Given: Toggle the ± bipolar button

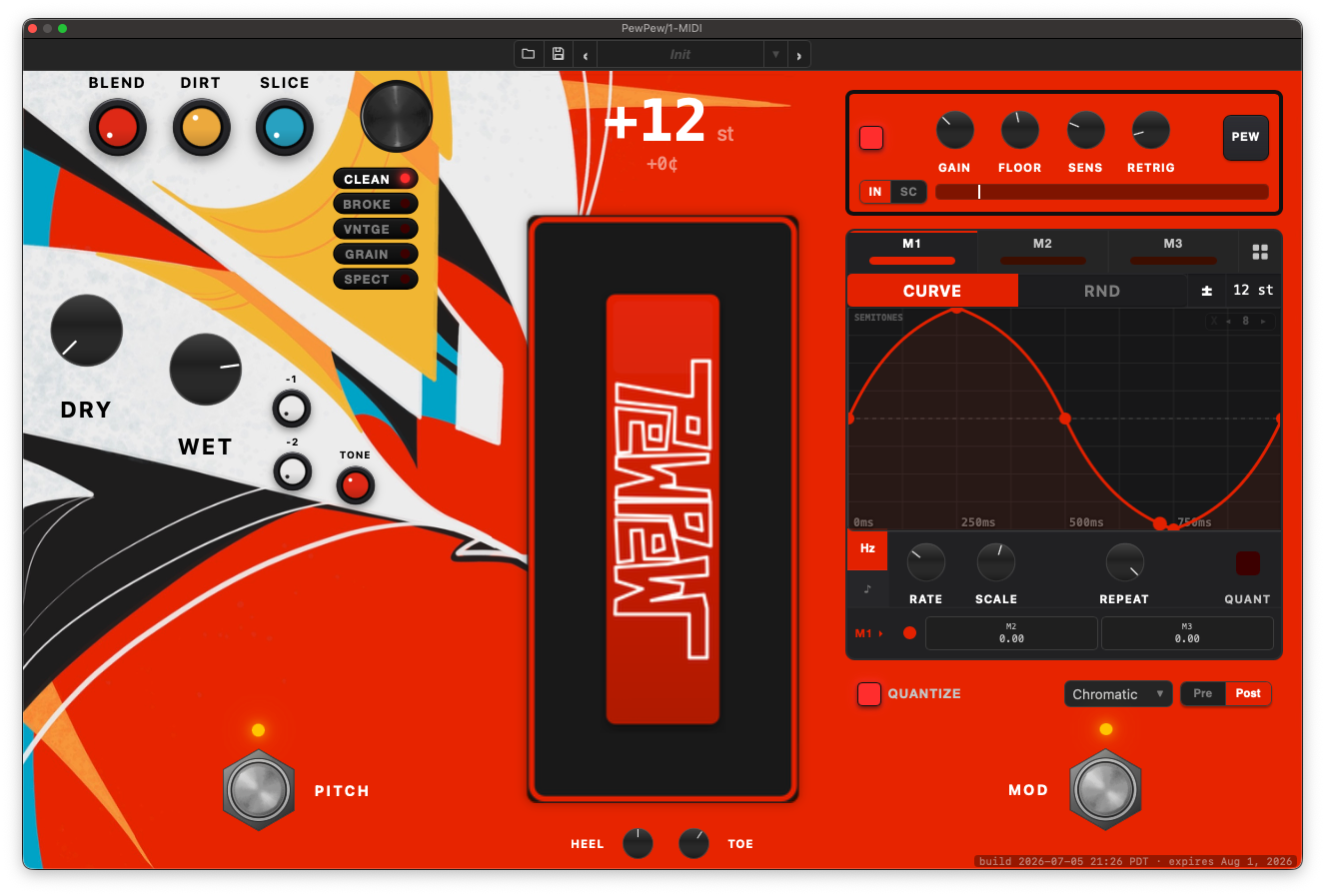Looking at the screenshot, I should pyautogui.click(x=1207, y=291).
